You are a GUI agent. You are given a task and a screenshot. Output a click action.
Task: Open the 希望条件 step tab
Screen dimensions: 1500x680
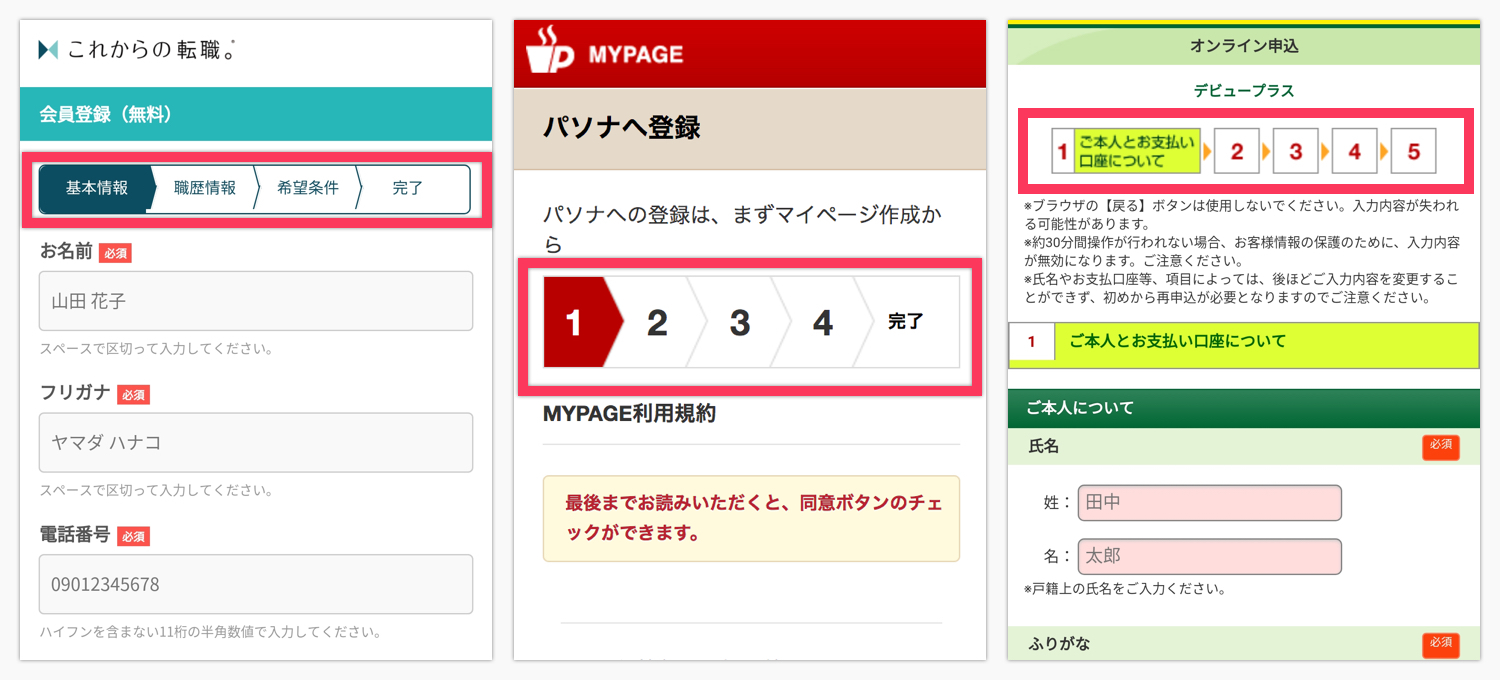tap(308, 188)
